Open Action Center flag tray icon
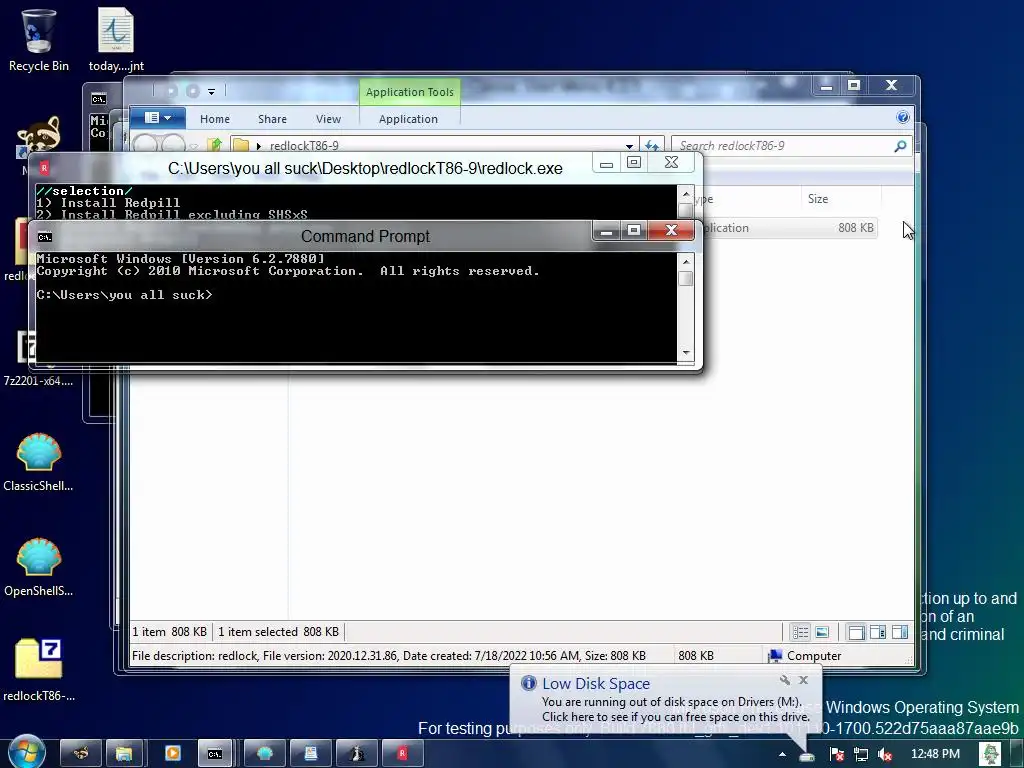This screenshot has height=768, width=1024. [x=837, y=754]
